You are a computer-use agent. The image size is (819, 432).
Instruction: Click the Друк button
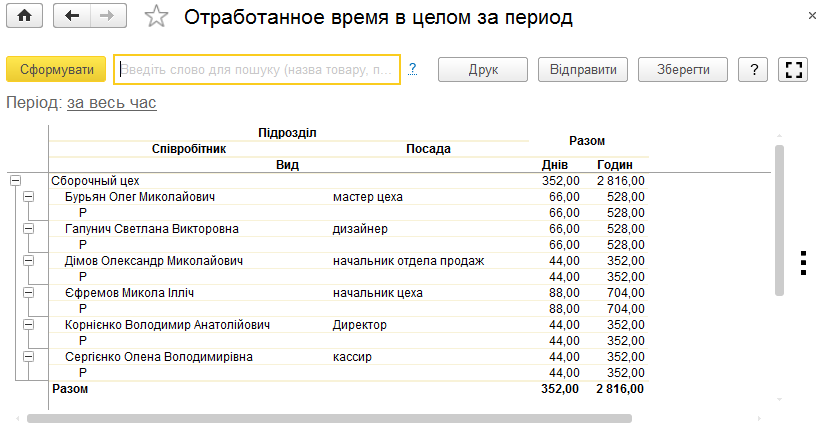(483, 69)
